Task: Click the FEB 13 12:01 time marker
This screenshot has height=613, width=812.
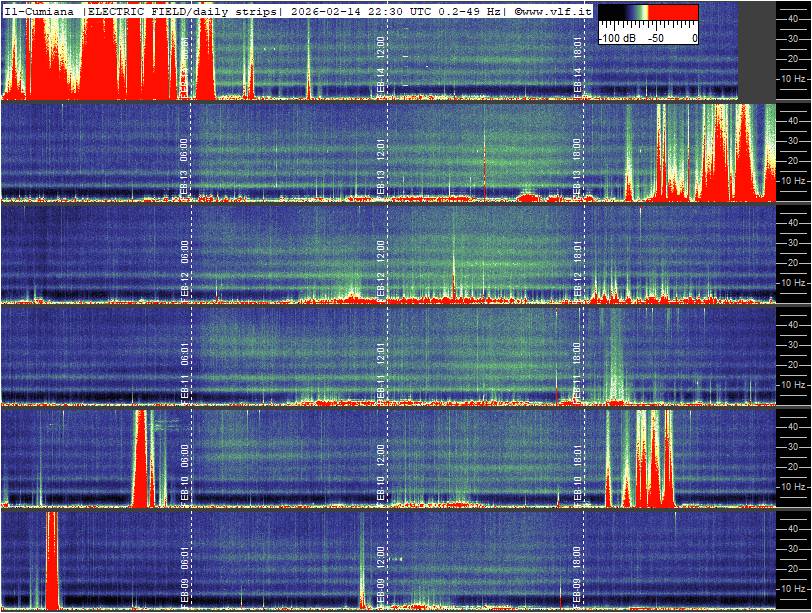Action: pos(381,166)
